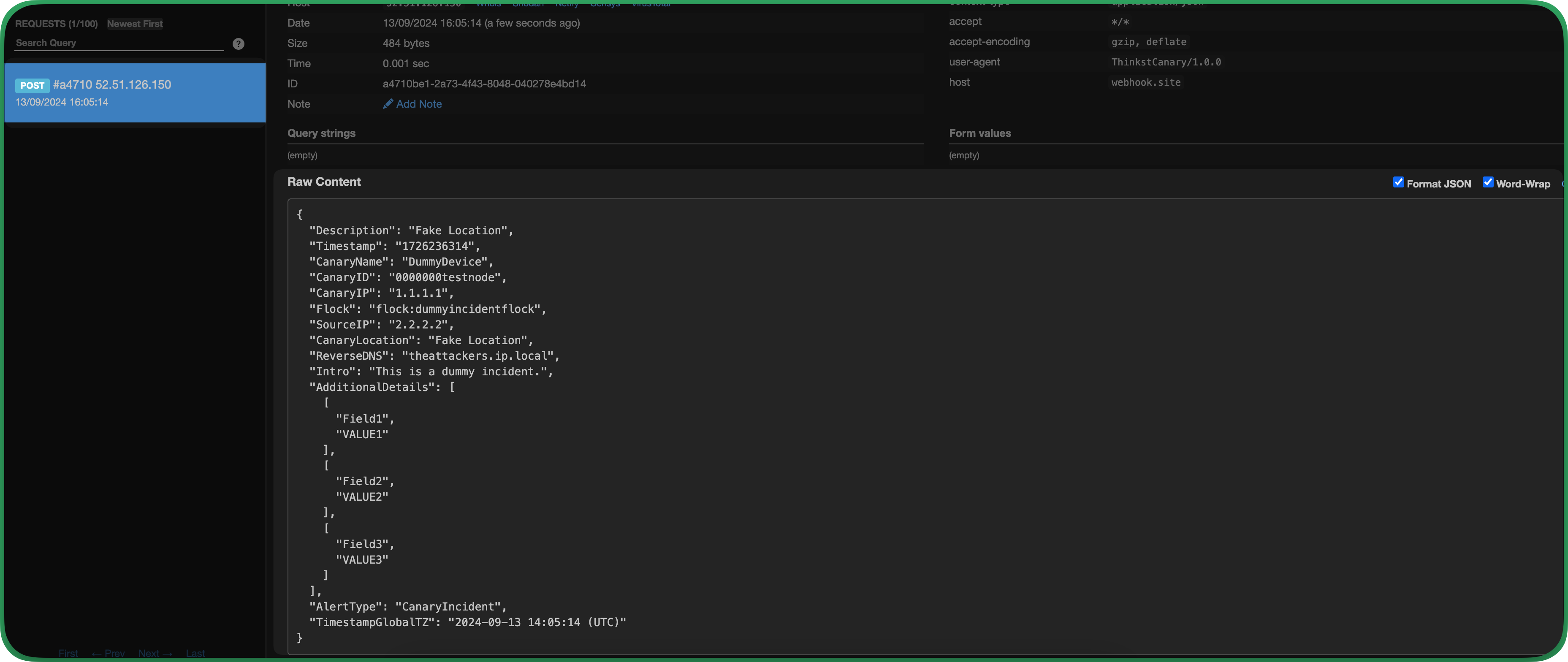Screen dimensions: 1568x662
Task: Click the Query strings heading
Action: [x=321, y=133]
